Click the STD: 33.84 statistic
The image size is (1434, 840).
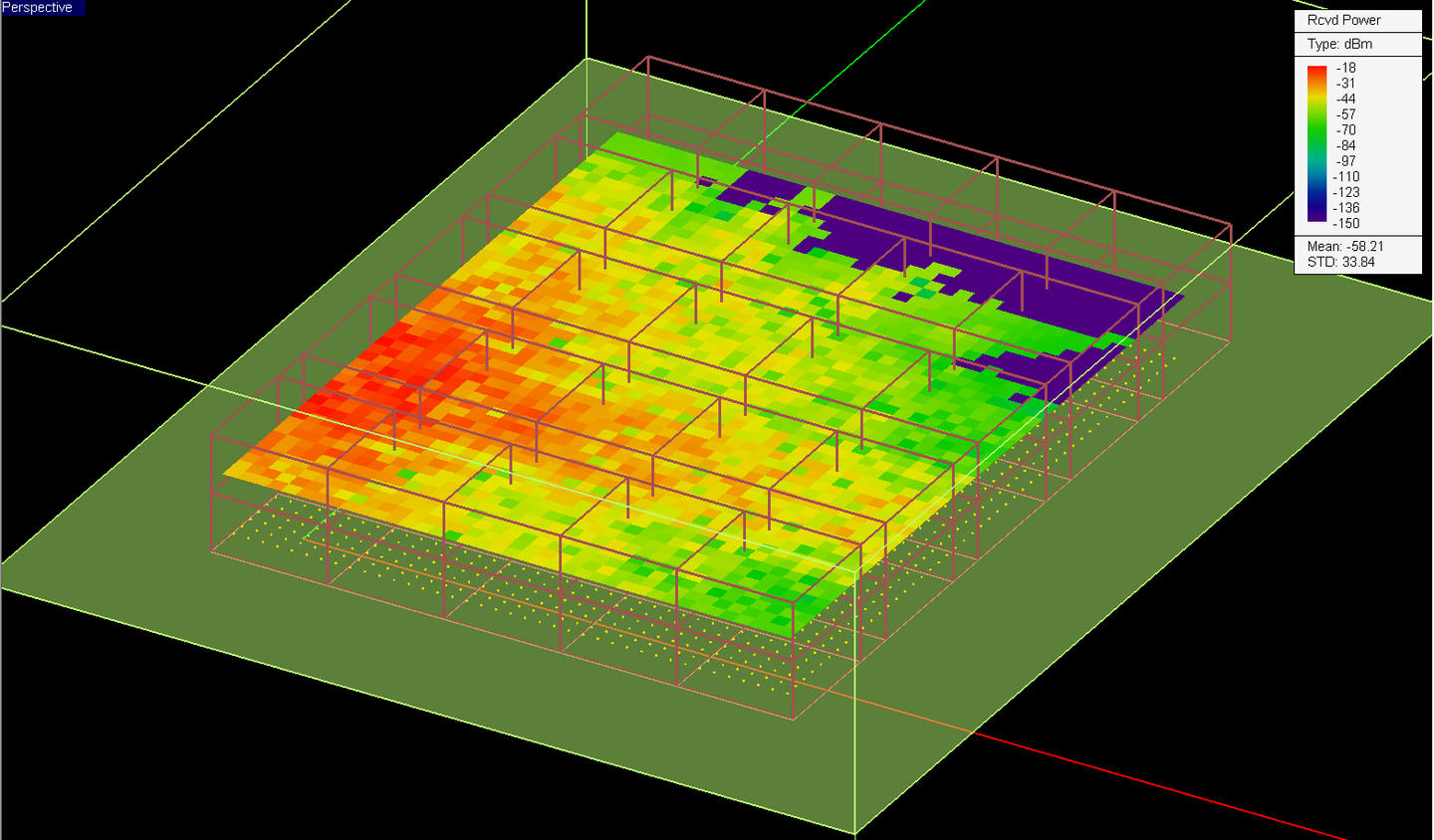[x=1340, y=263]
